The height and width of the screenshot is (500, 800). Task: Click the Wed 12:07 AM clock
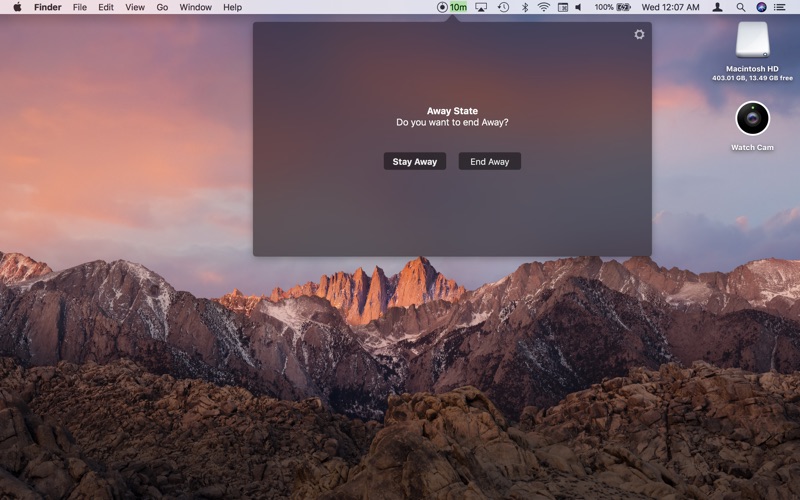(670, 7)
